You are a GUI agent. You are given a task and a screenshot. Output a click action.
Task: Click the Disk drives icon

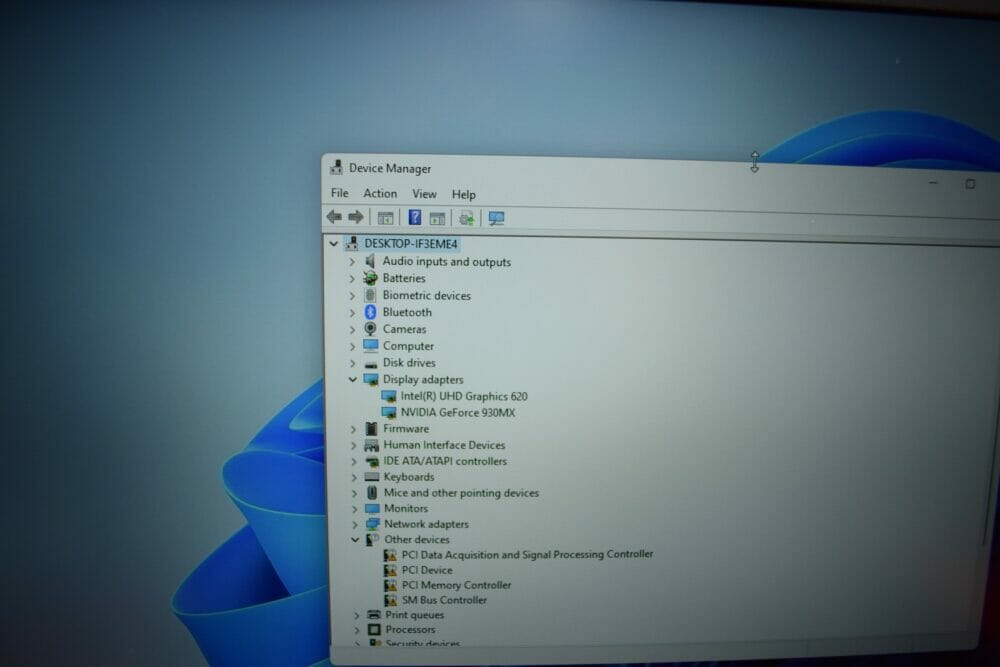point(371,363)
